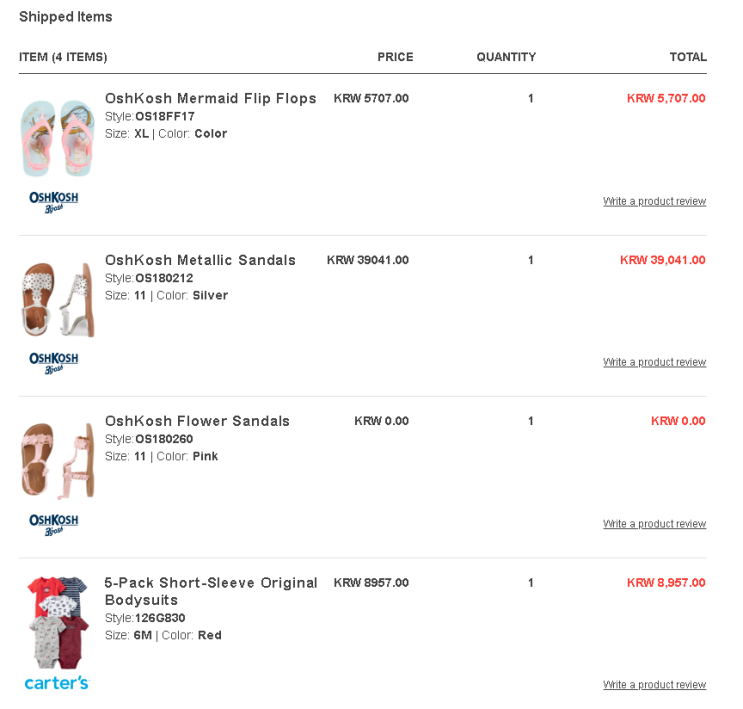Write a product review for Bodysuits
Image resolution: width=743 pixels, height=709 pixels.
tap(654, 685)
